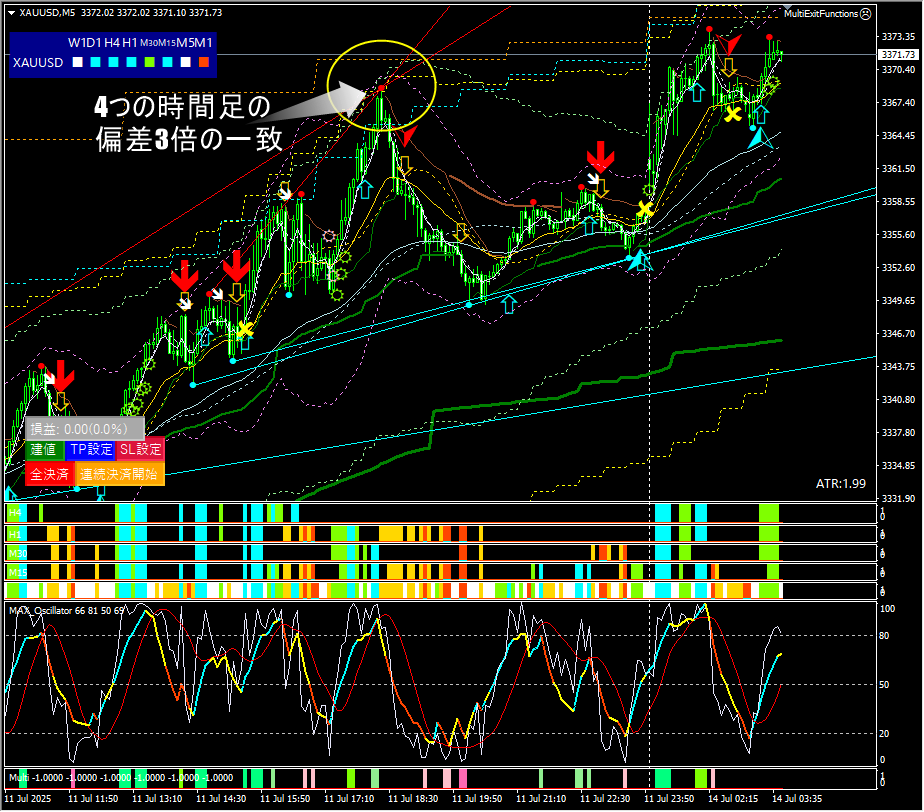
Task: Click the cyan H1 square for XAUUSD
Action: 131,62
